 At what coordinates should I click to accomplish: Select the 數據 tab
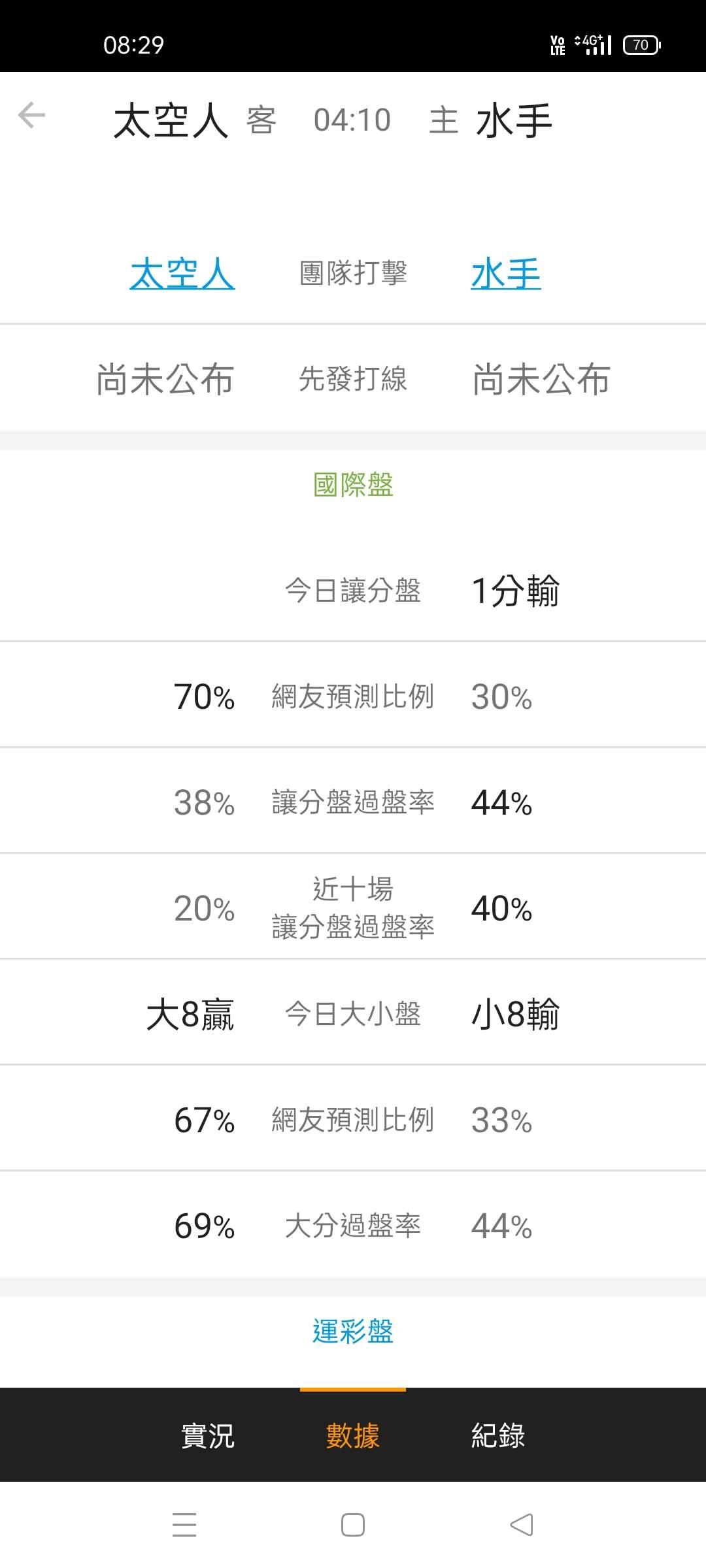coord(353,1435)
